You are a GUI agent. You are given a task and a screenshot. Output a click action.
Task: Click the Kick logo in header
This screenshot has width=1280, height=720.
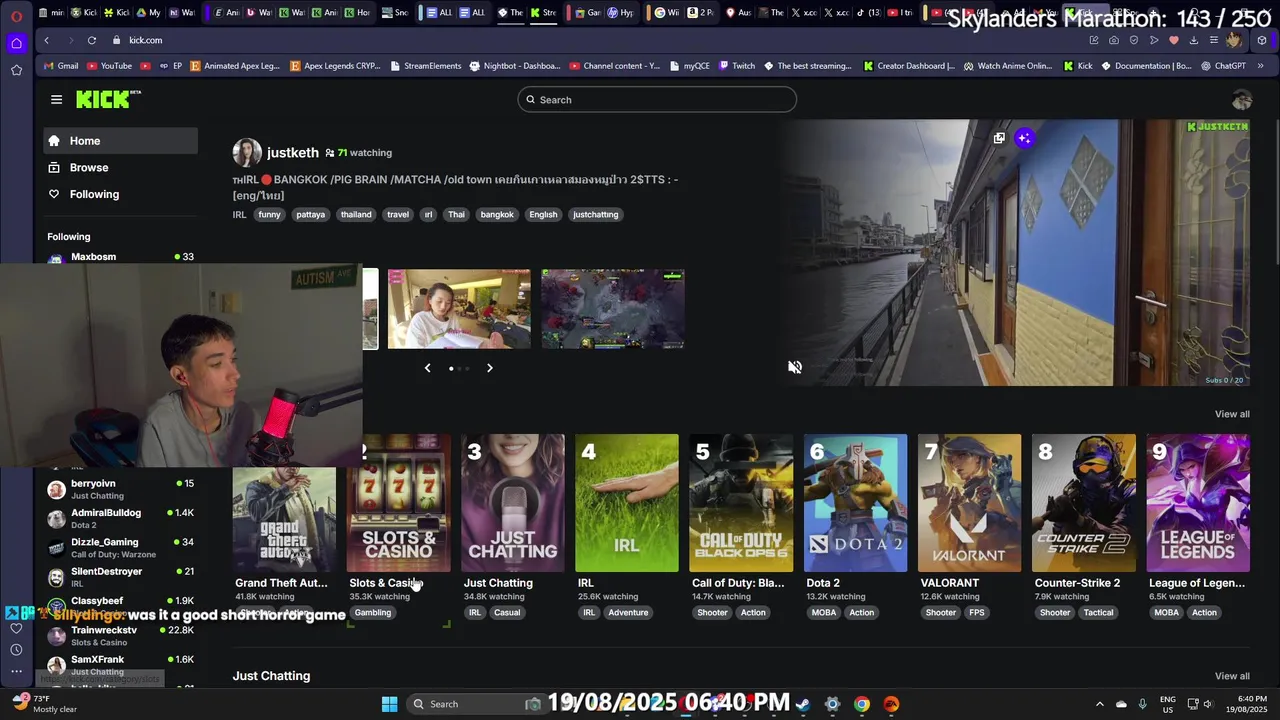pyautogui.click(x=108, y=99)
